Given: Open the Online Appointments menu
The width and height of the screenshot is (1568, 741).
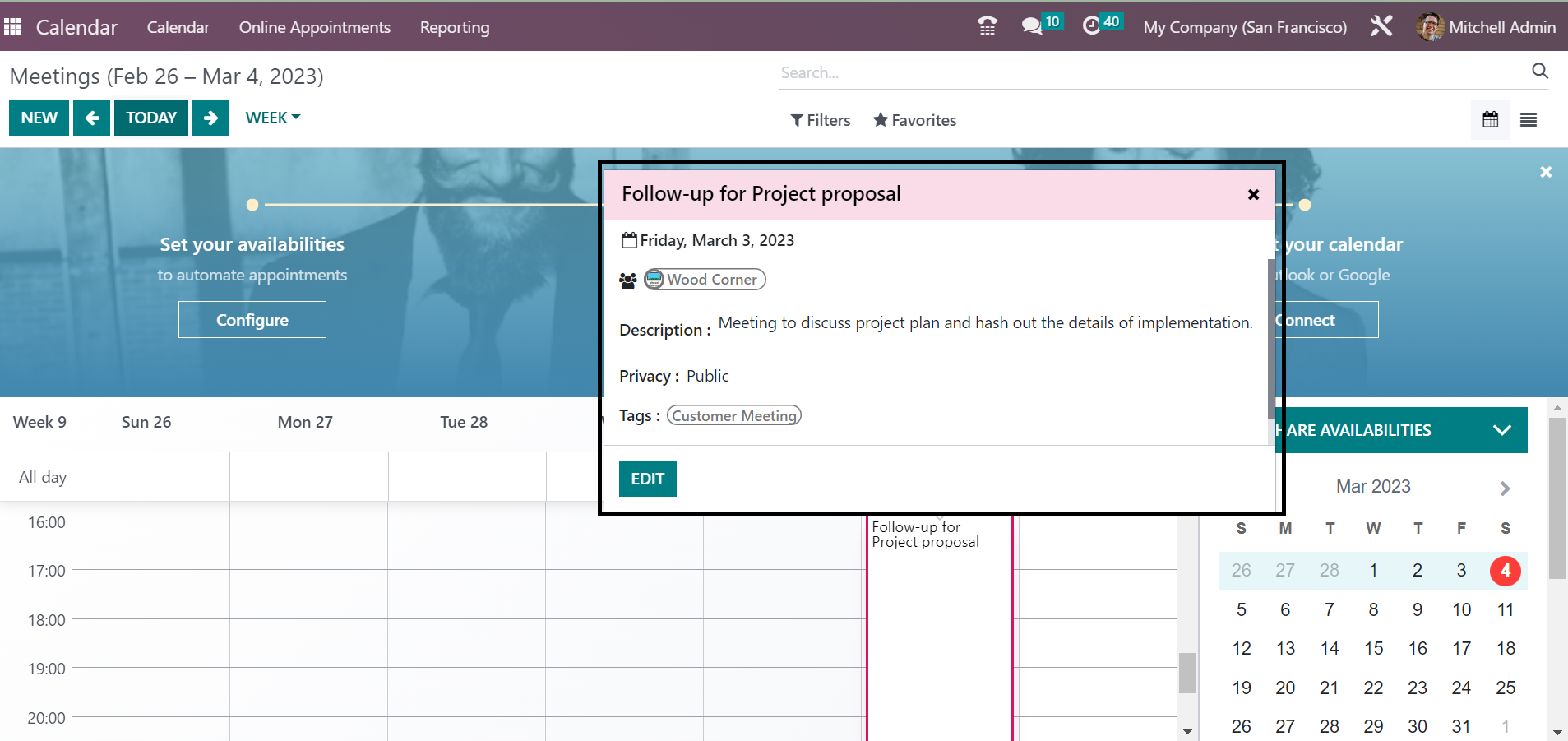Looking at the screenshot, I should pos(314,27).
